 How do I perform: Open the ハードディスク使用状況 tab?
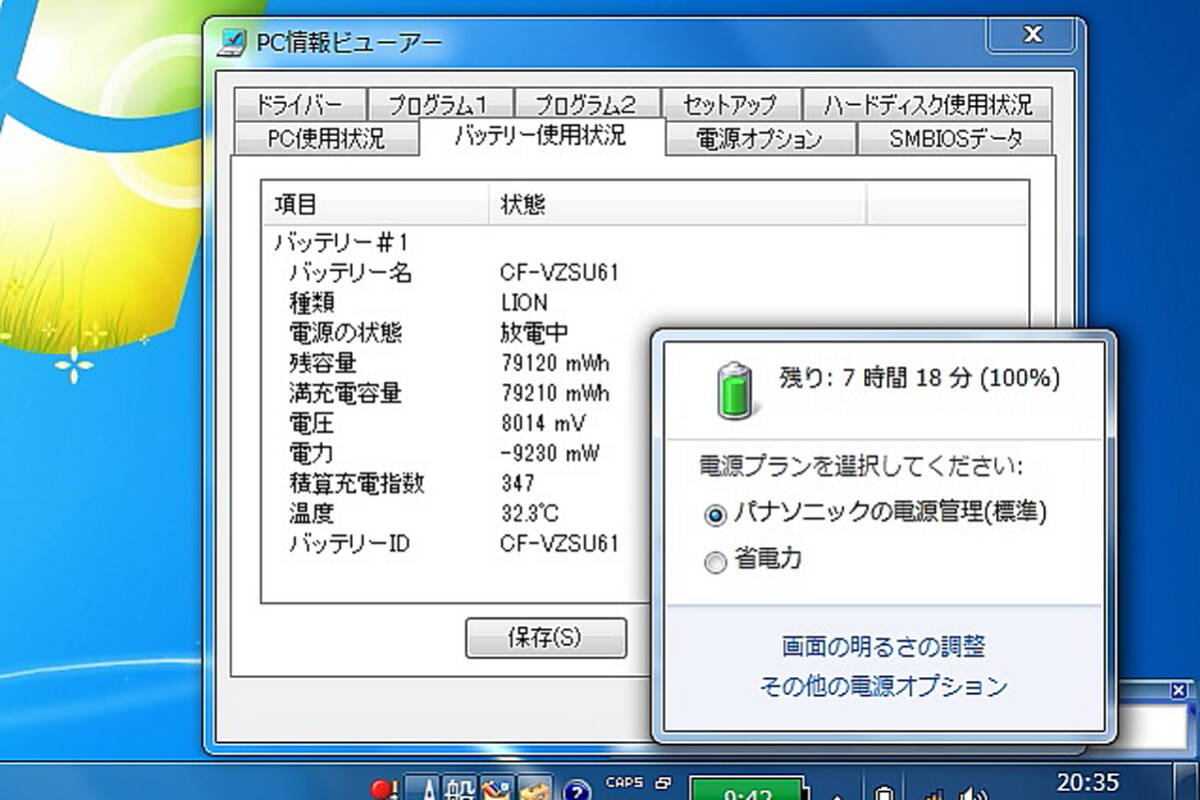click(x=928, y=104)
